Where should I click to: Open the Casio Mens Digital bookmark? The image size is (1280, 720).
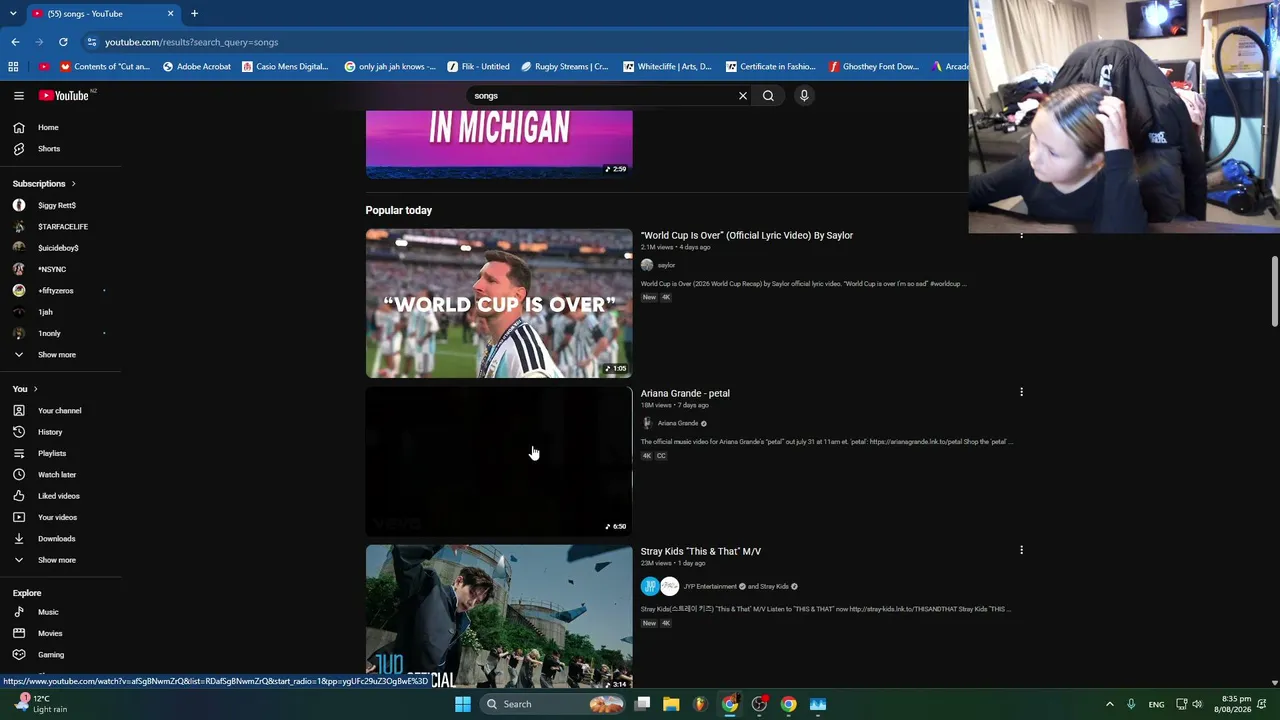point(285,67)
